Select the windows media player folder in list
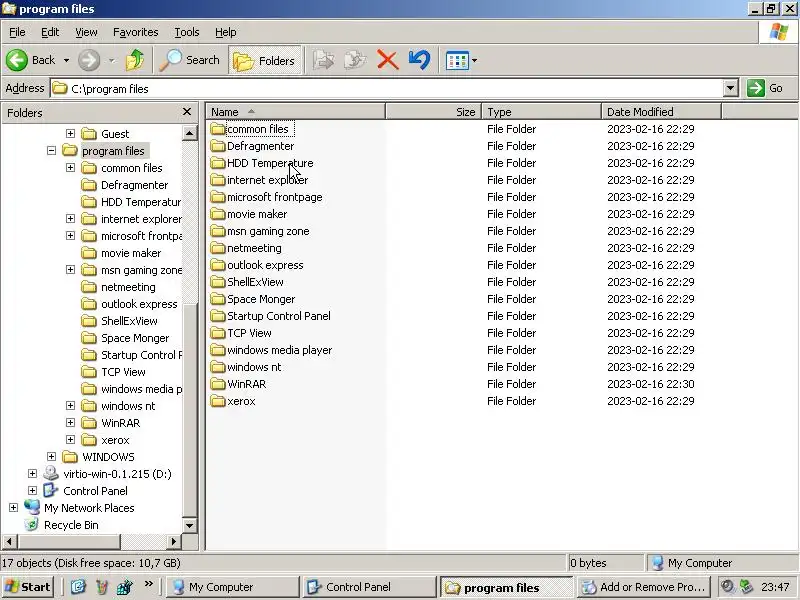Screen dimensions: 800x600 tap(279, 350)
